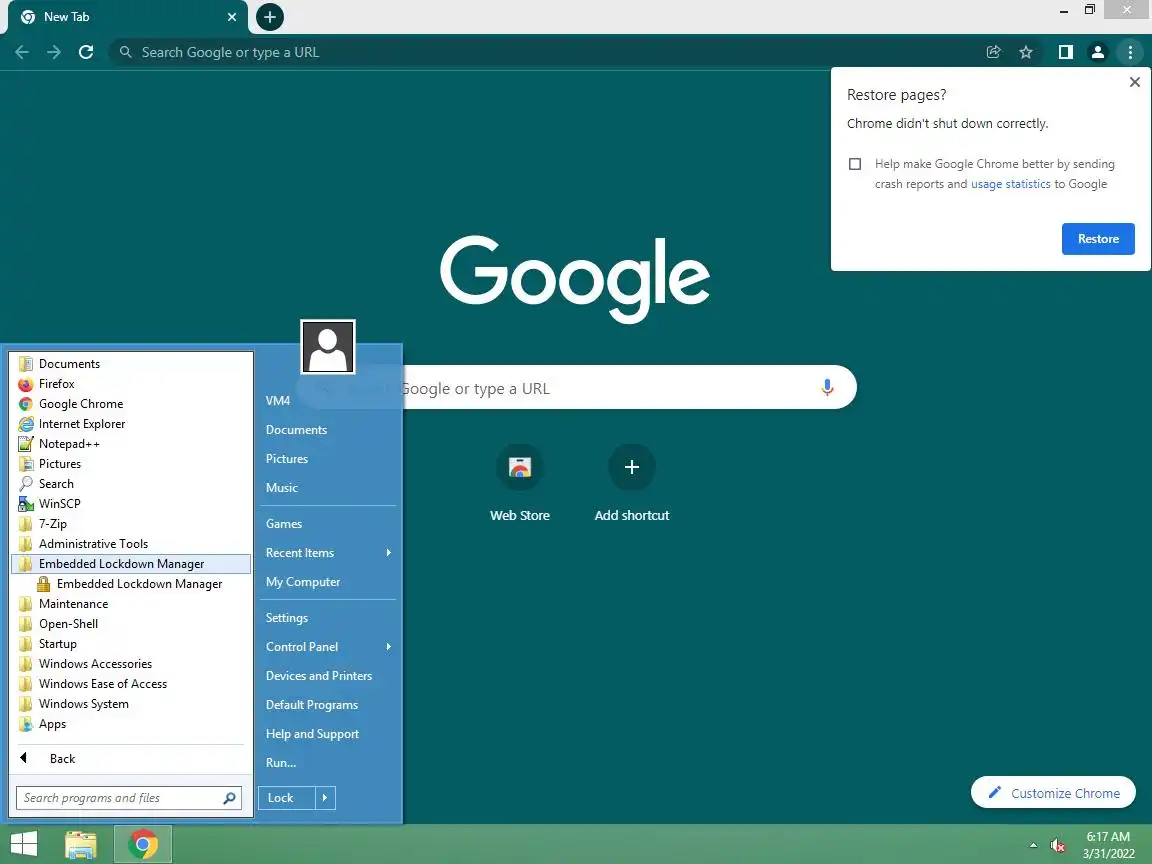Collapse the Embedded Lockdown Manager folder
This screenshot has width=1152, height=864.
(132, 564)
